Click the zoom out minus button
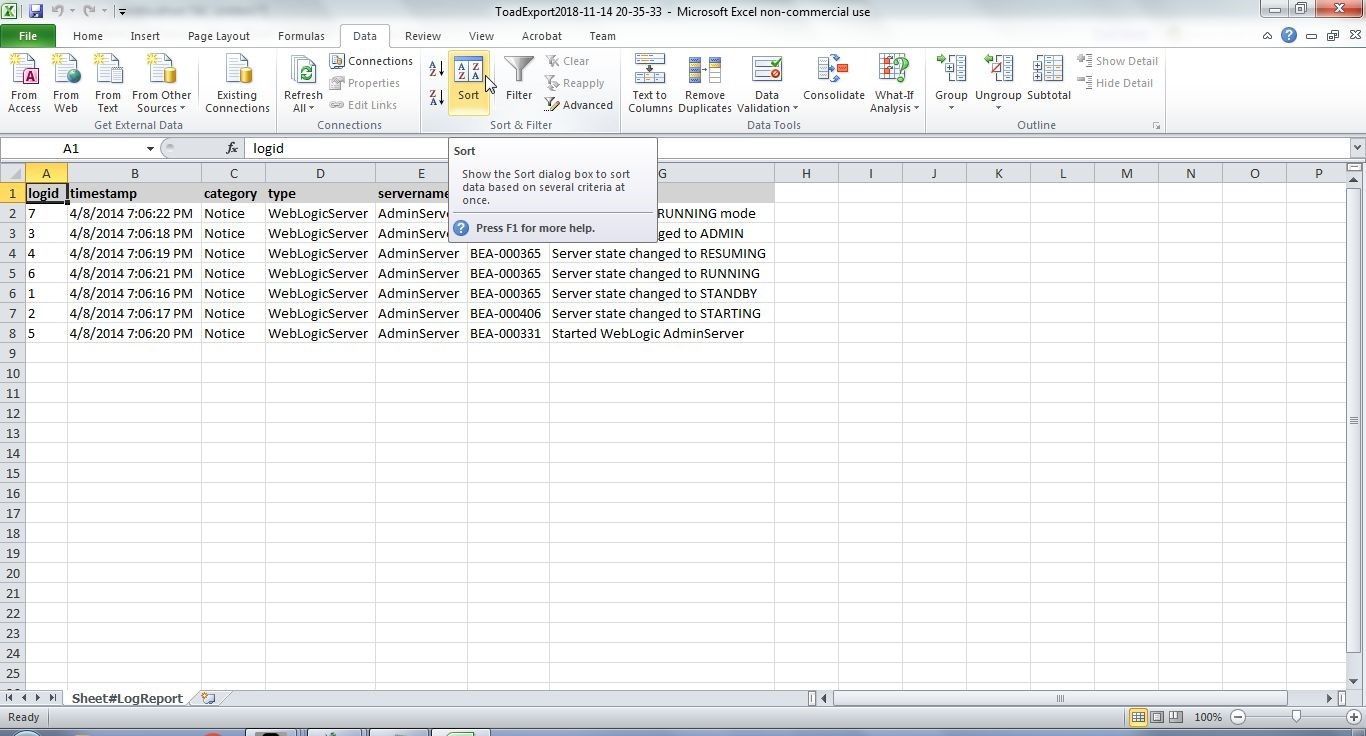1366x736 pixels. tap(1238, 717)
